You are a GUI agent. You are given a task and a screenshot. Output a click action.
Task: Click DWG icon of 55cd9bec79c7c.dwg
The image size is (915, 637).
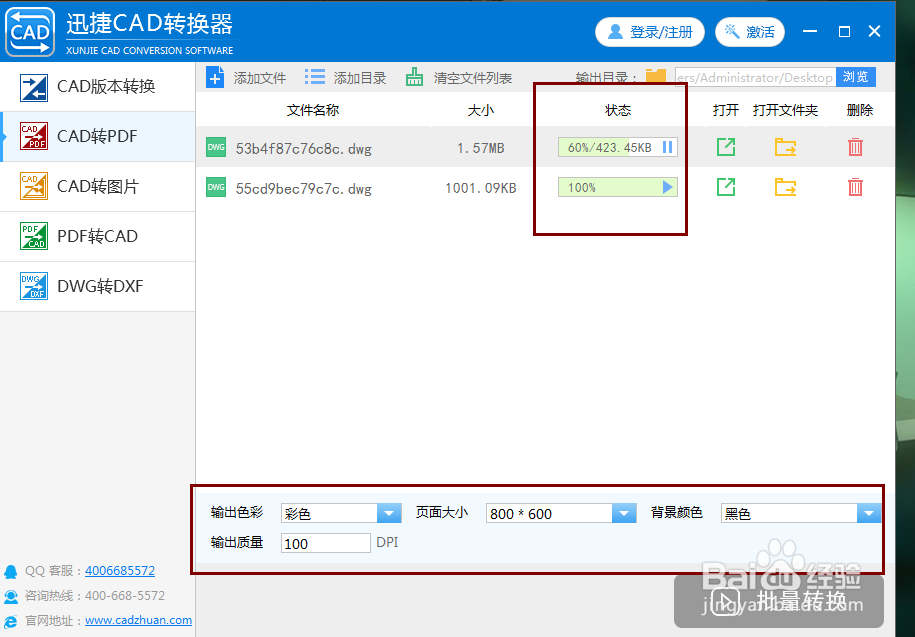(x=216, y=187)
